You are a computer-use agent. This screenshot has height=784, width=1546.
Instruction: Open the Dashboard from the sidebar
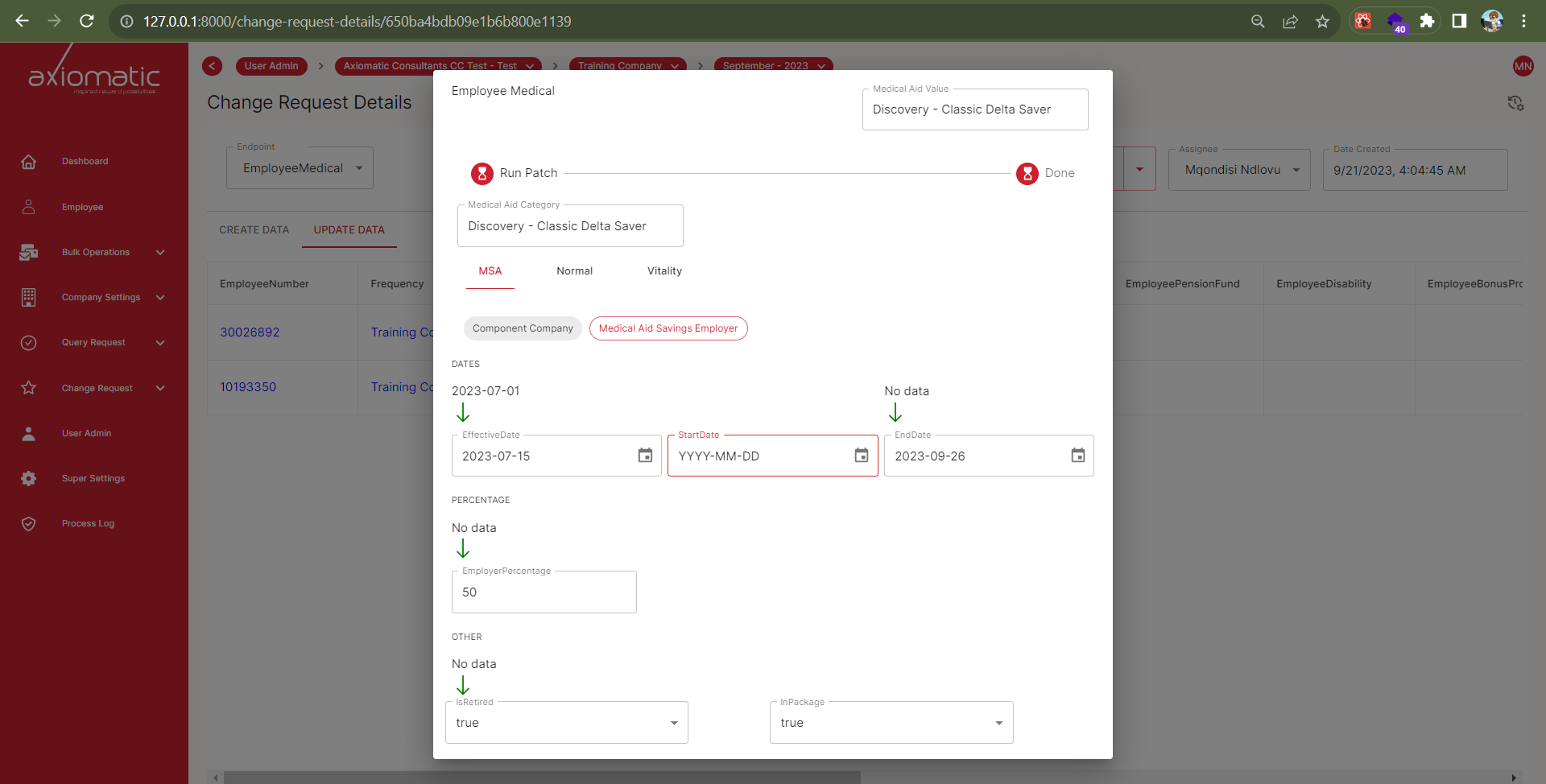(x=85, y=161)
